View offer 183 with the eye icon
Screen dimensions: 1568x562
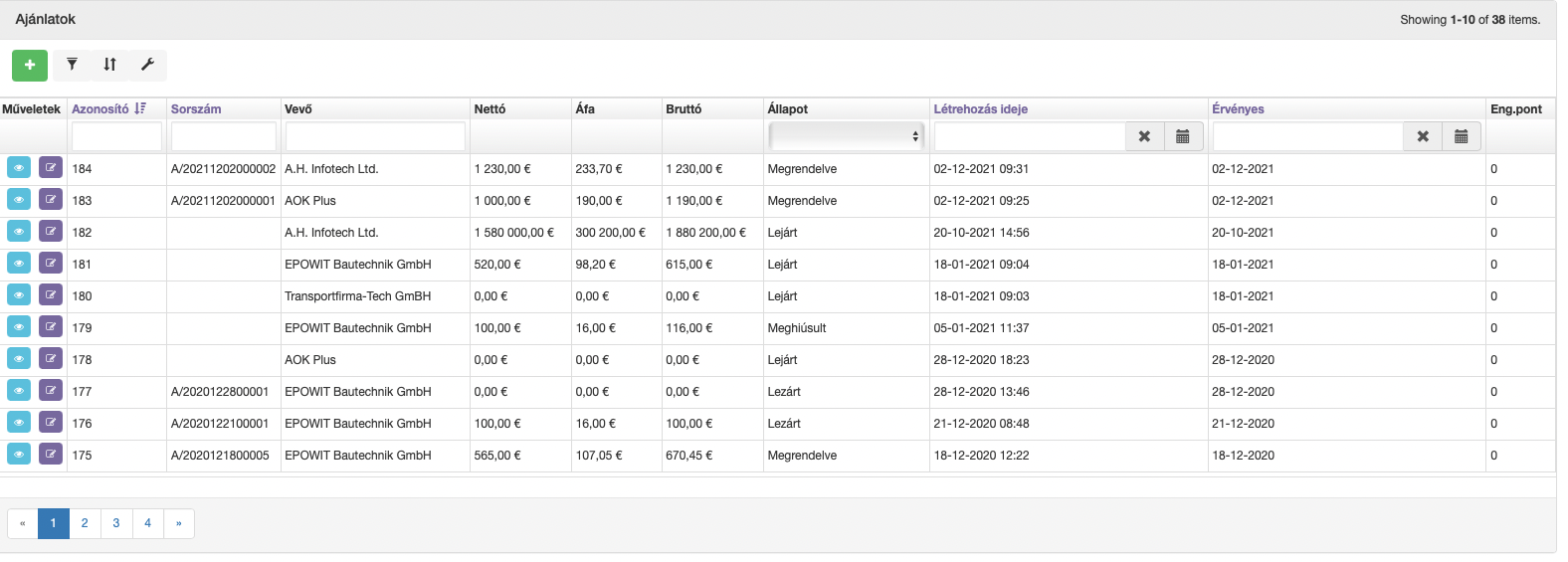click(x=19, y=200)
